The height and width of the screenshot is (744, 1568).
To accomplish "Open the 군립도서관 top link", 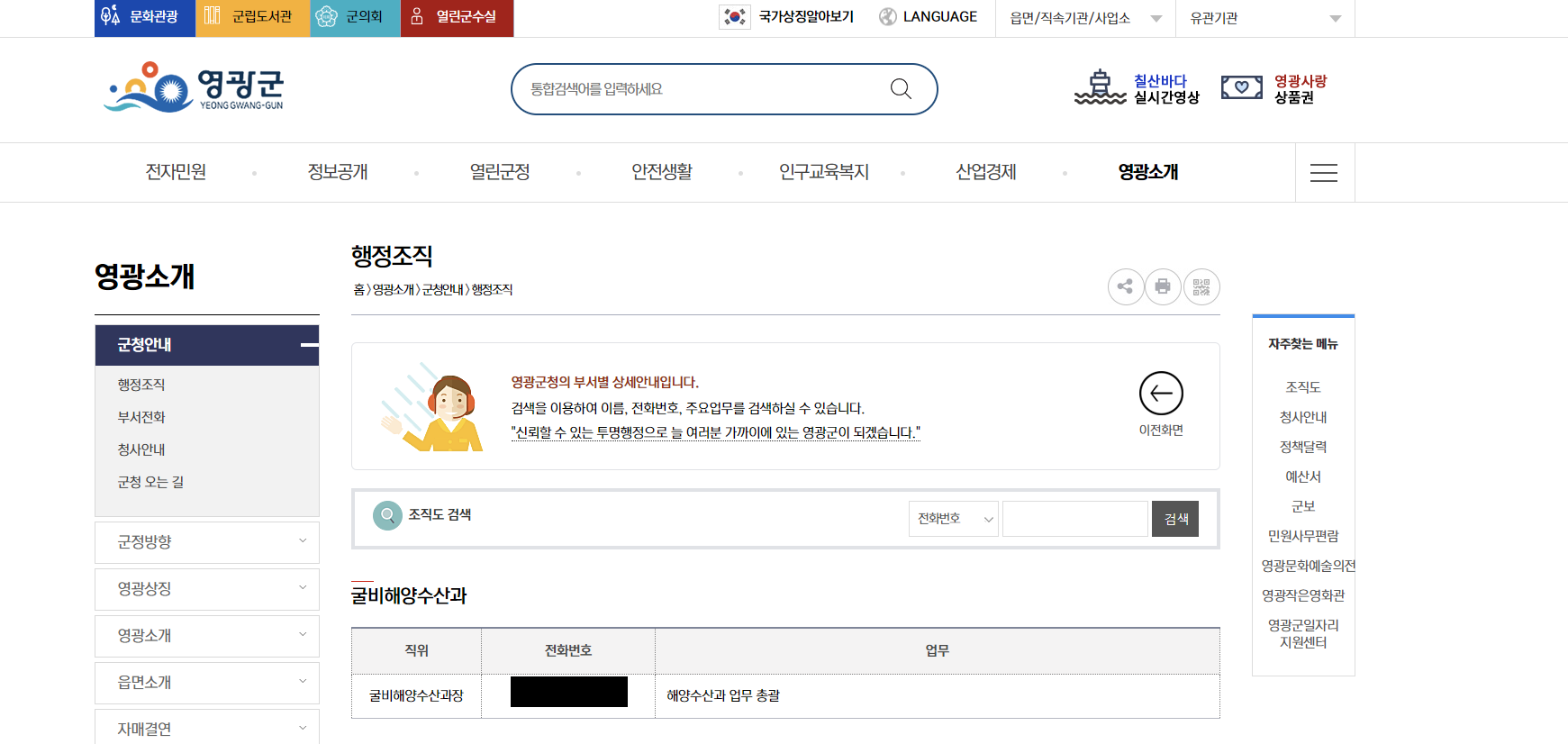I will [x=252, y=17].
